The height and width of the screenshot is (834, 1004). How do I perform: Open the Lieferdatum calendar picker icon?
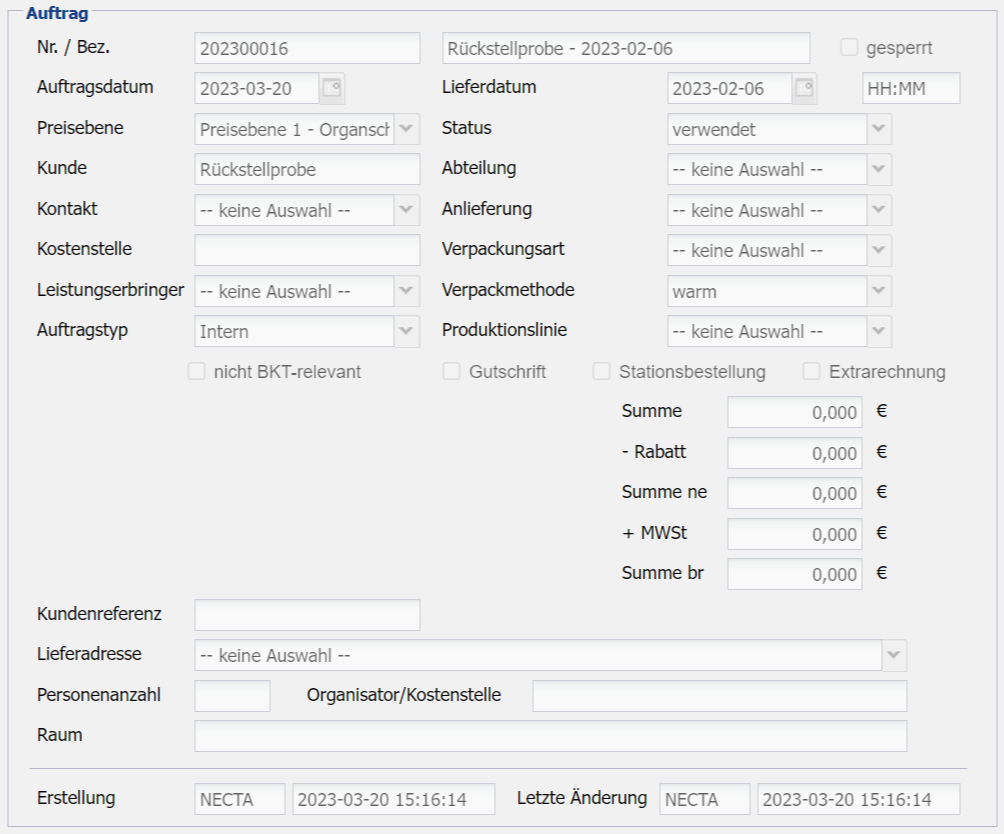[x=804, y=88]
